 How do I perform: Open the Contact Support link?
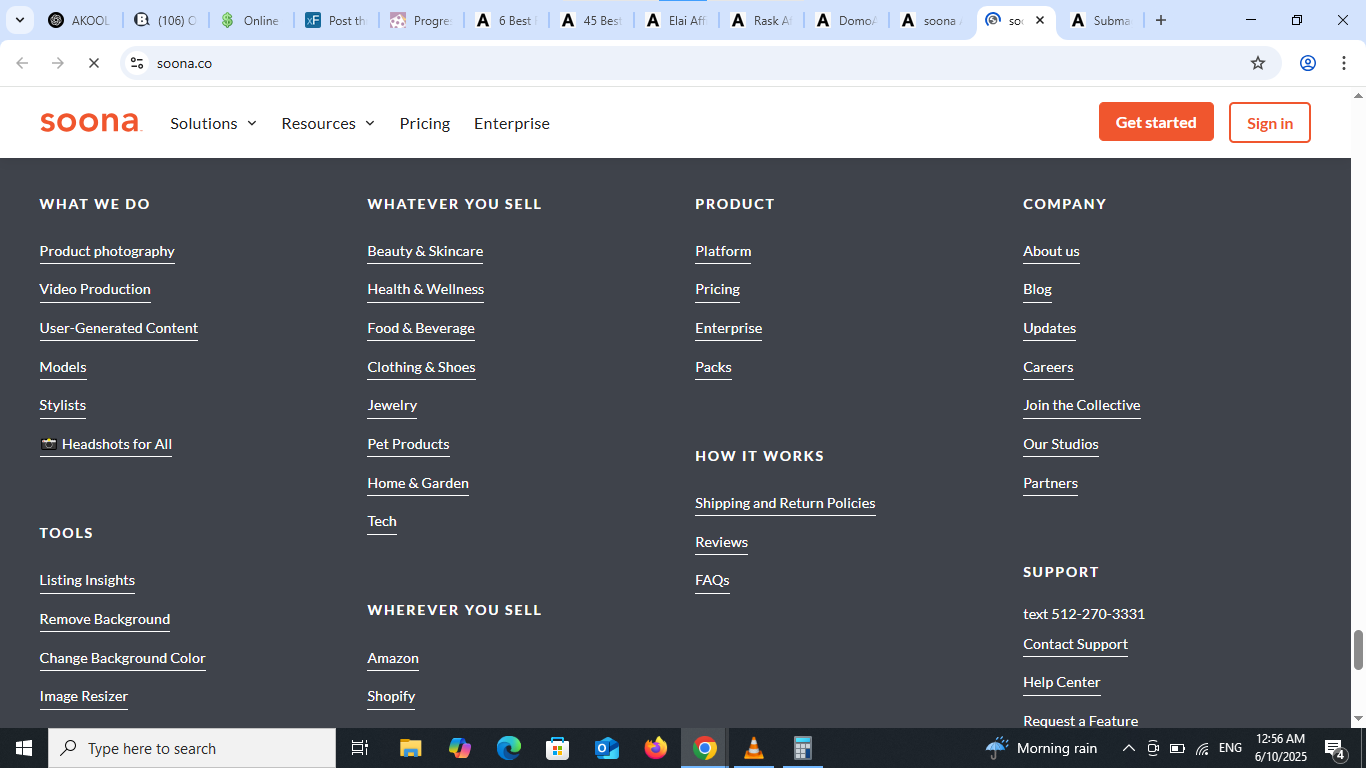[1075, 644]
